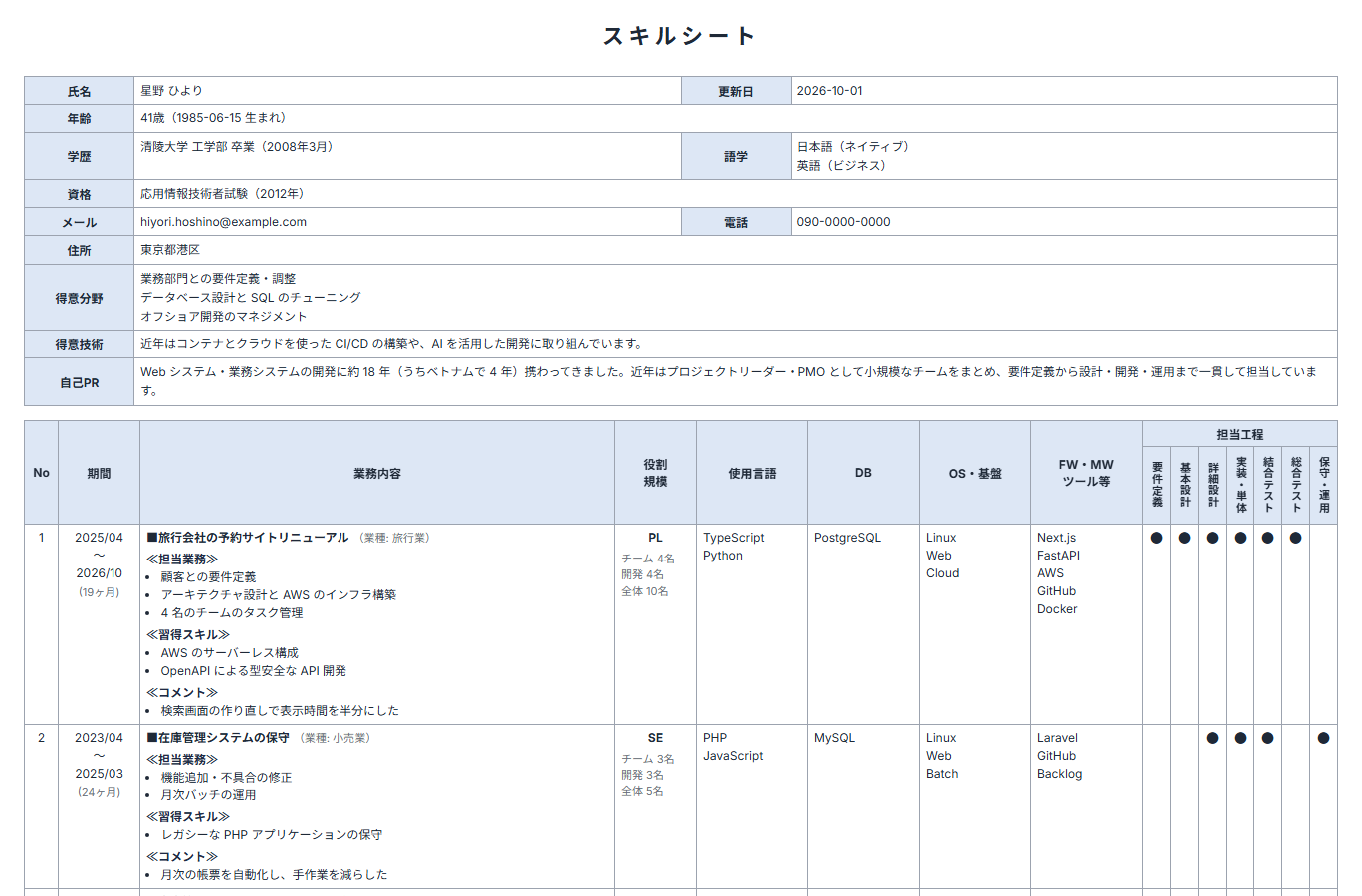
Task: Click the update date 2026-10-01
Action: pos(829,91)
